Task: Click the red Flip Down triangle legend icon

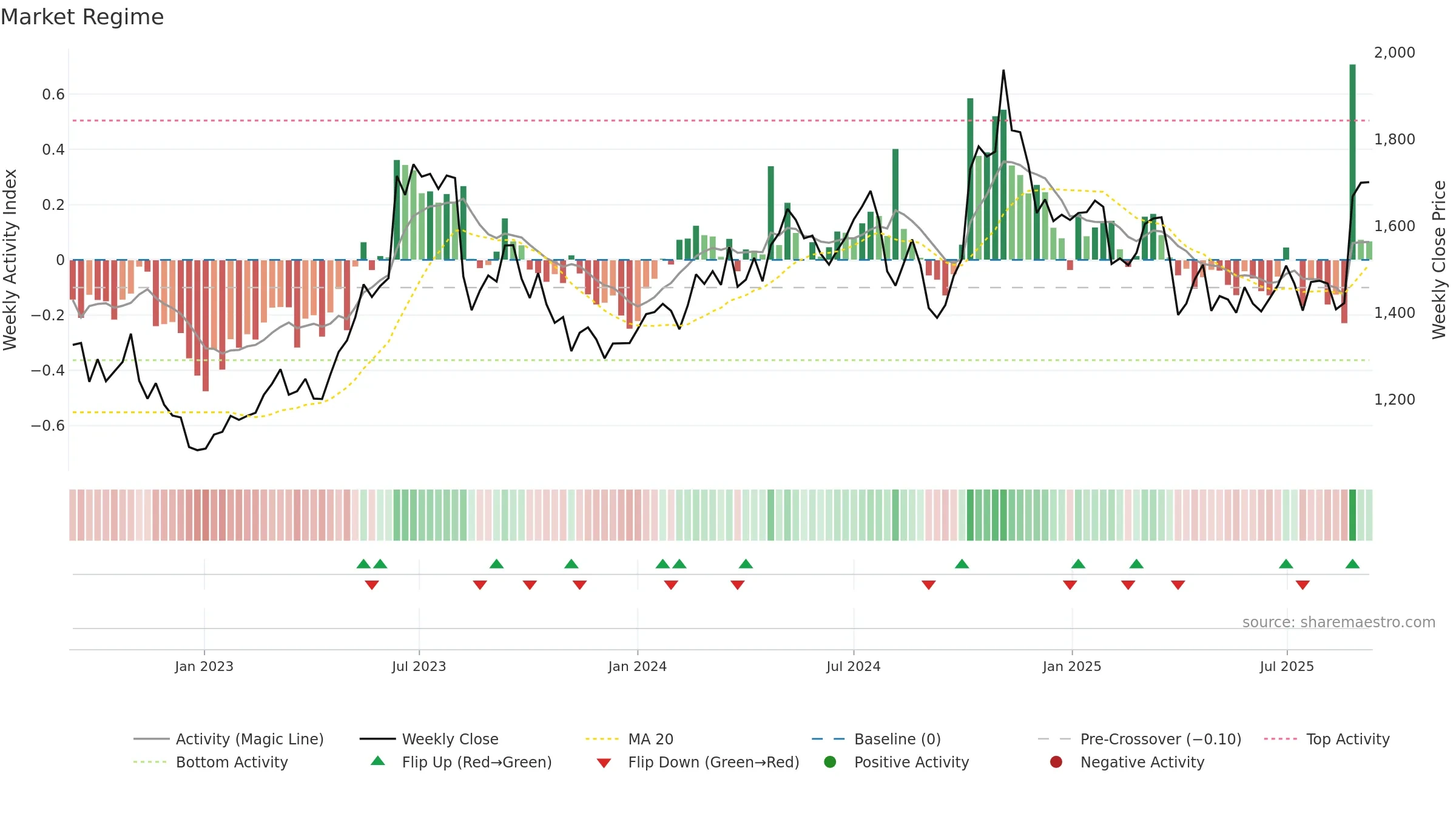Action: [x=604, y=763]
